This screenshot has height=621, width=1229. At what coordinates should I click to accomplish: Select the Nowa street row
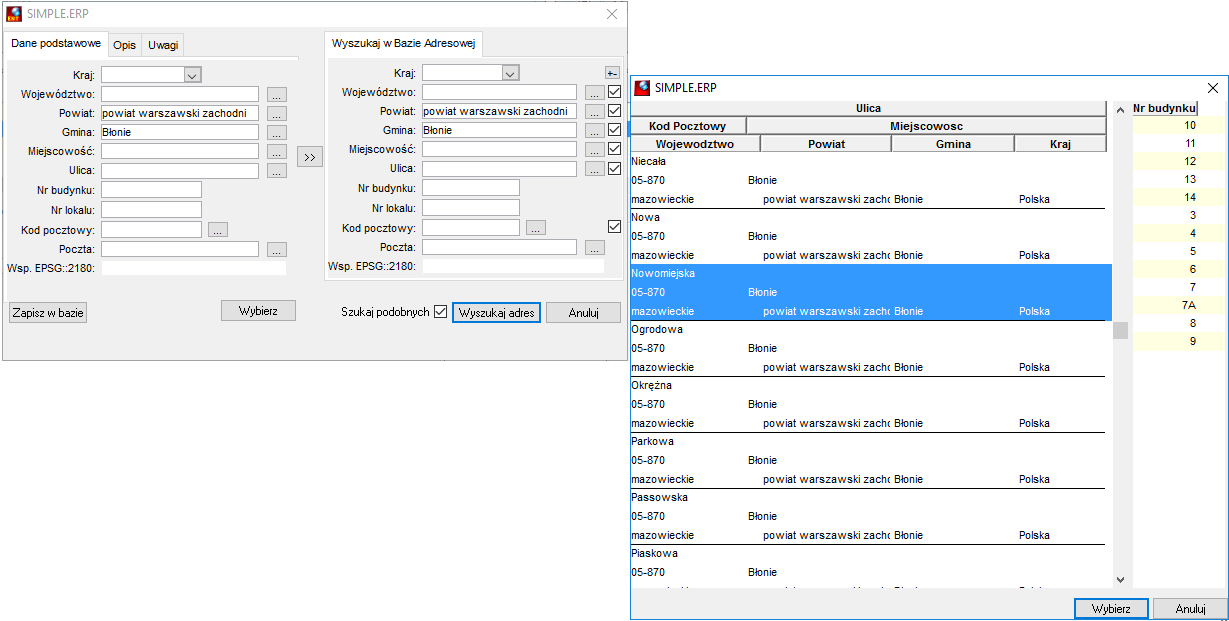868,236
